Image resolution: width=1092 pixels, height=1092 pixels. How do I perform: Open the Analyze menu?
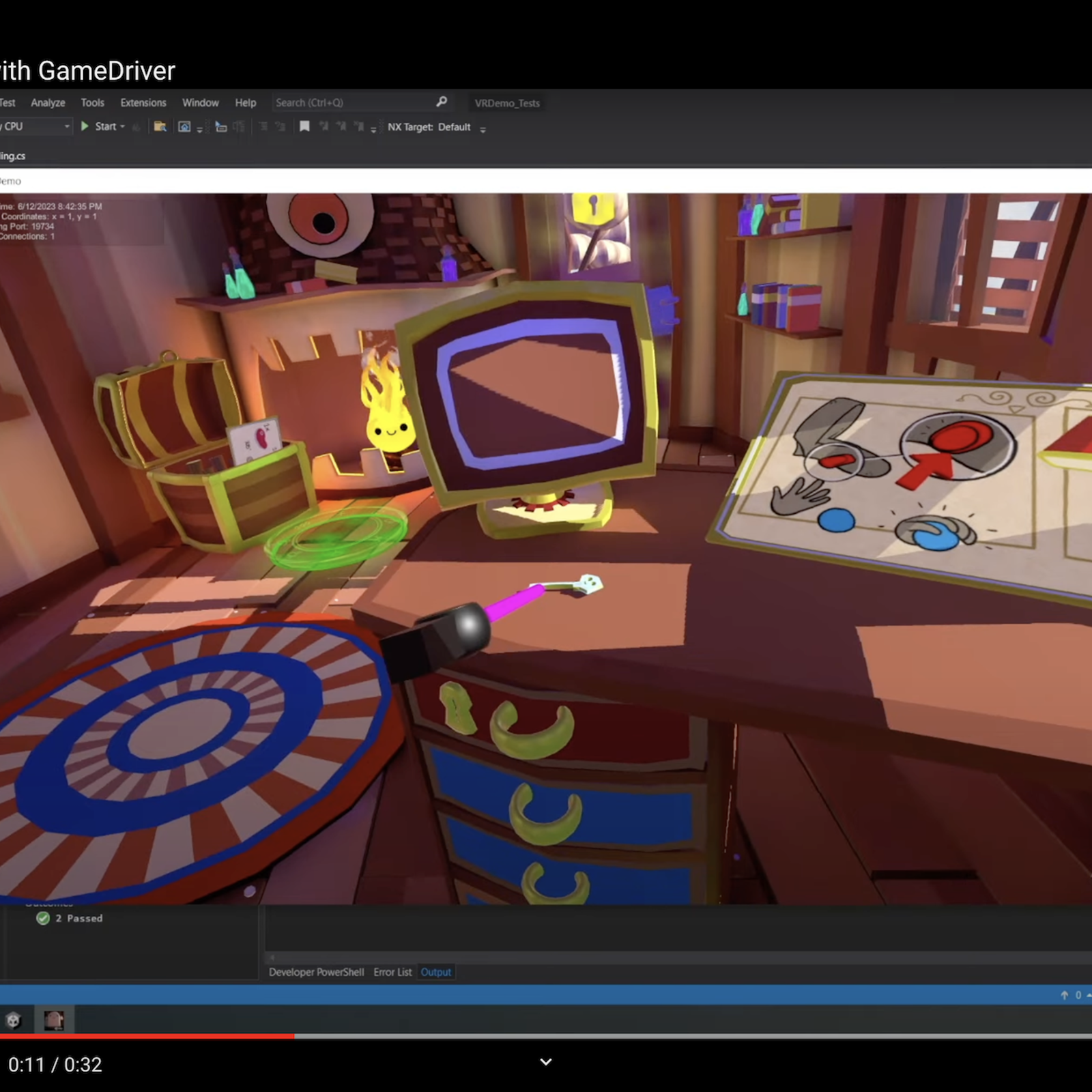coord(48,102)
